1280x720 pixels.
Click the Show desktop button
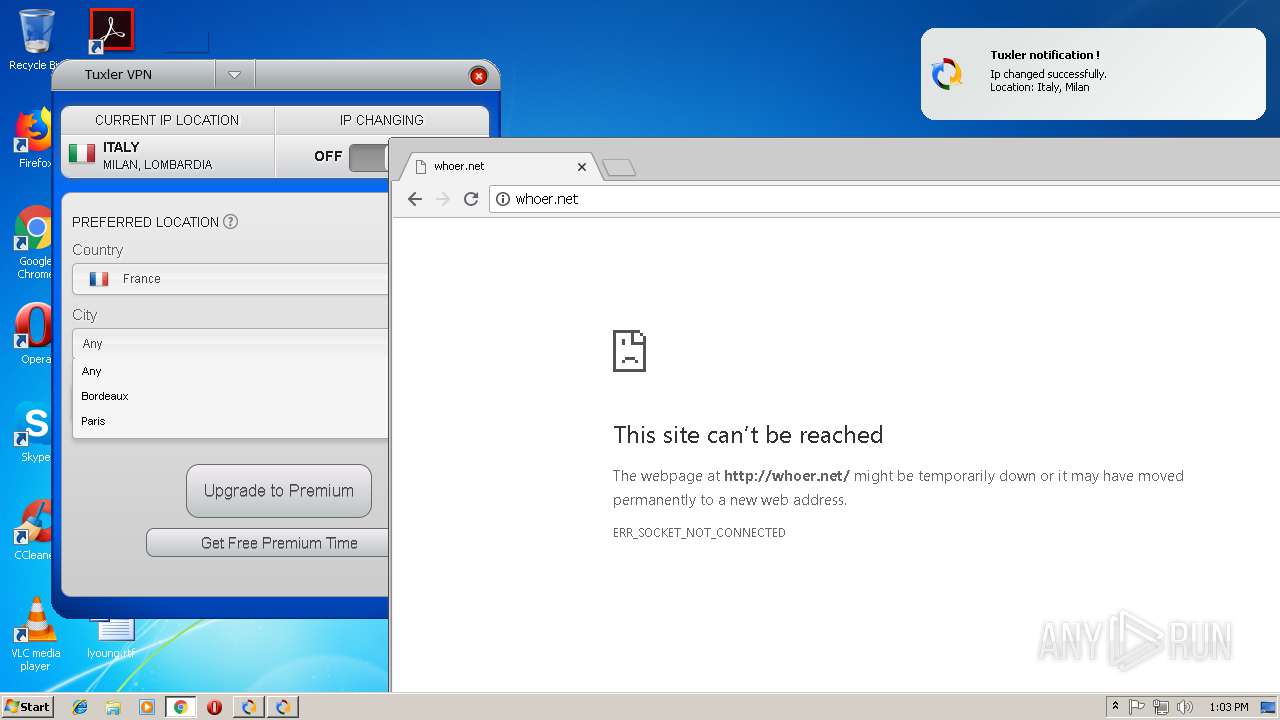point(1269,707)
